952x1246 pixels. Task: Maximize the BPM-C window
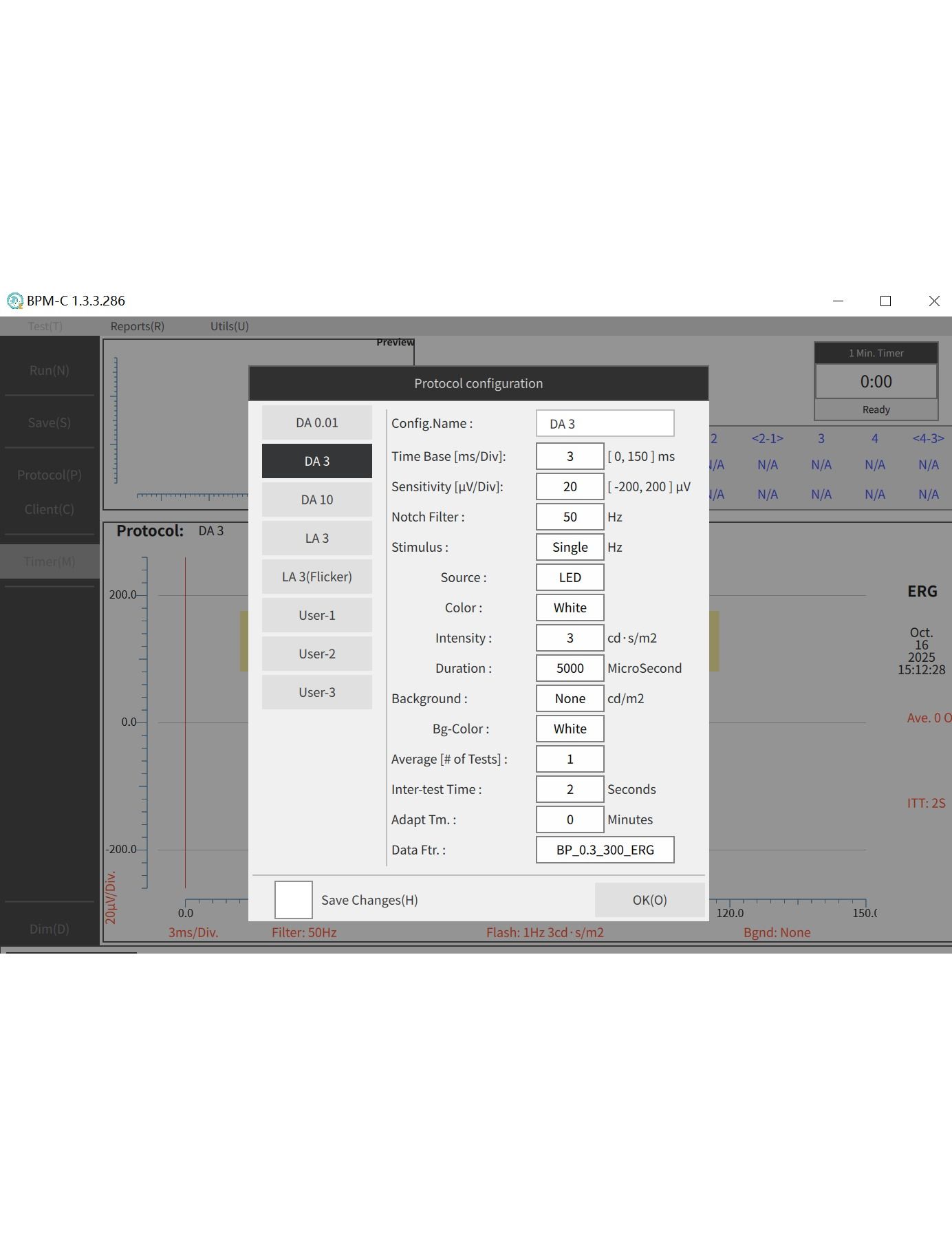point(885,301)
